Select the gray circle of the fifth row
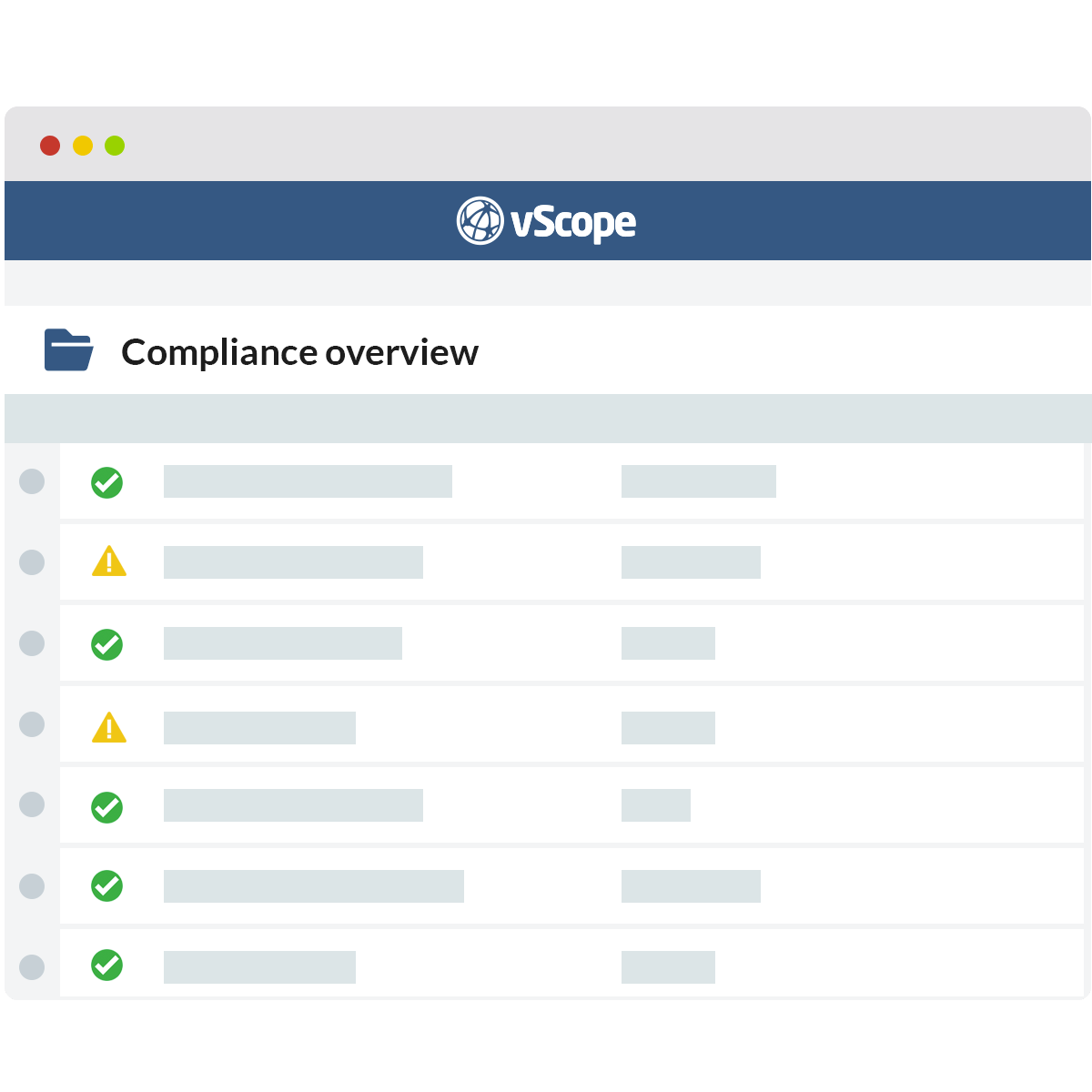This screenshot has width=1092, height=1092. (x=32, y=804)
